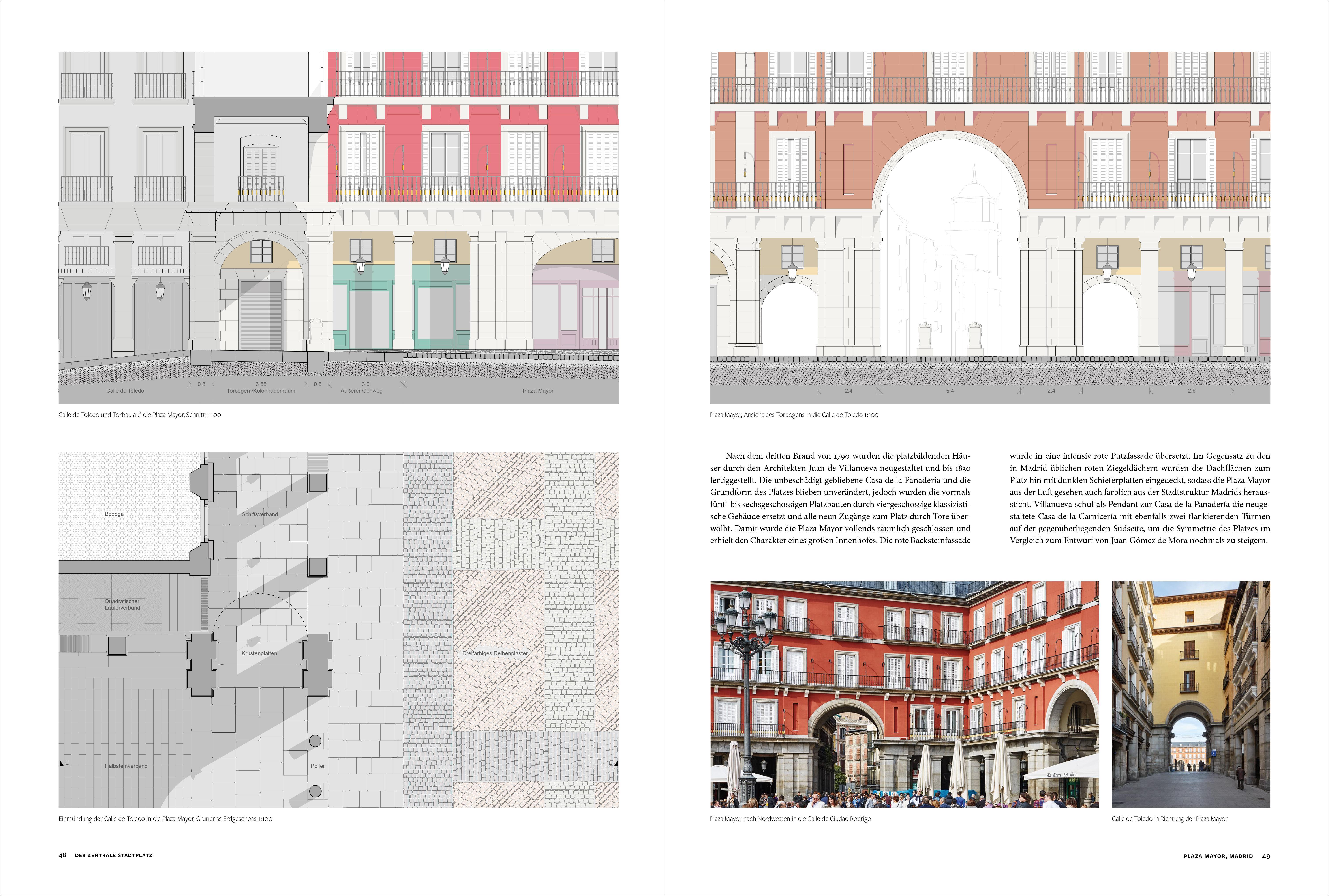The width and height of the screenshot is (1329, 896).
Task: Click the Krustenplatten label
Action: pos(259,653)
